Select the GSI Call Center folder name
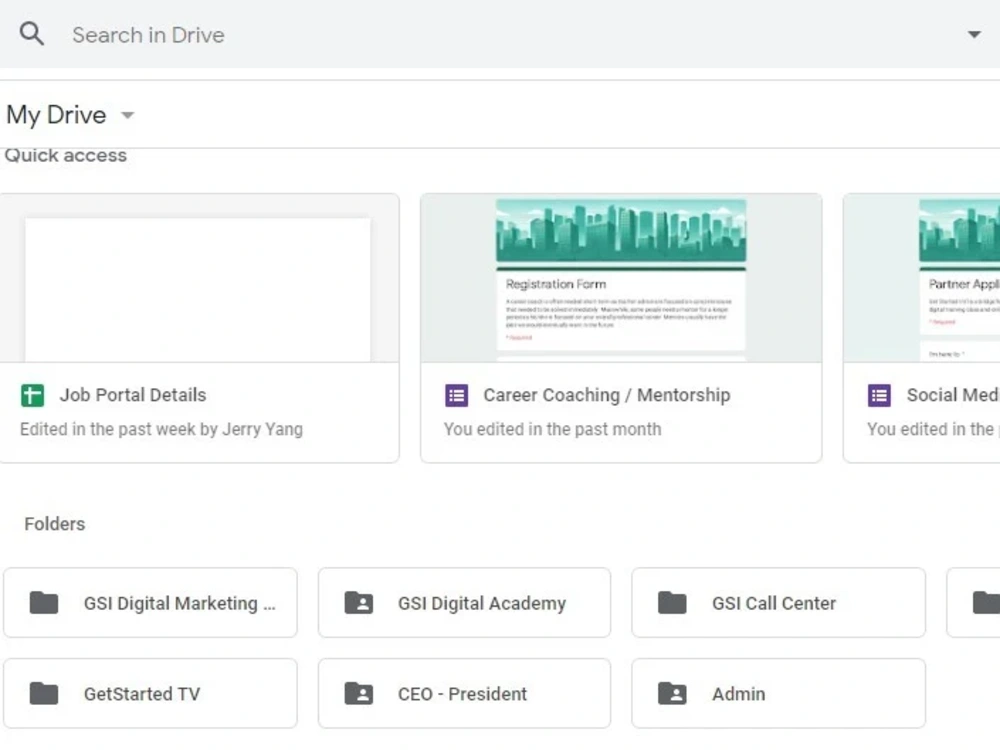This screenshot has width=1000, height=750. (774, 603)
